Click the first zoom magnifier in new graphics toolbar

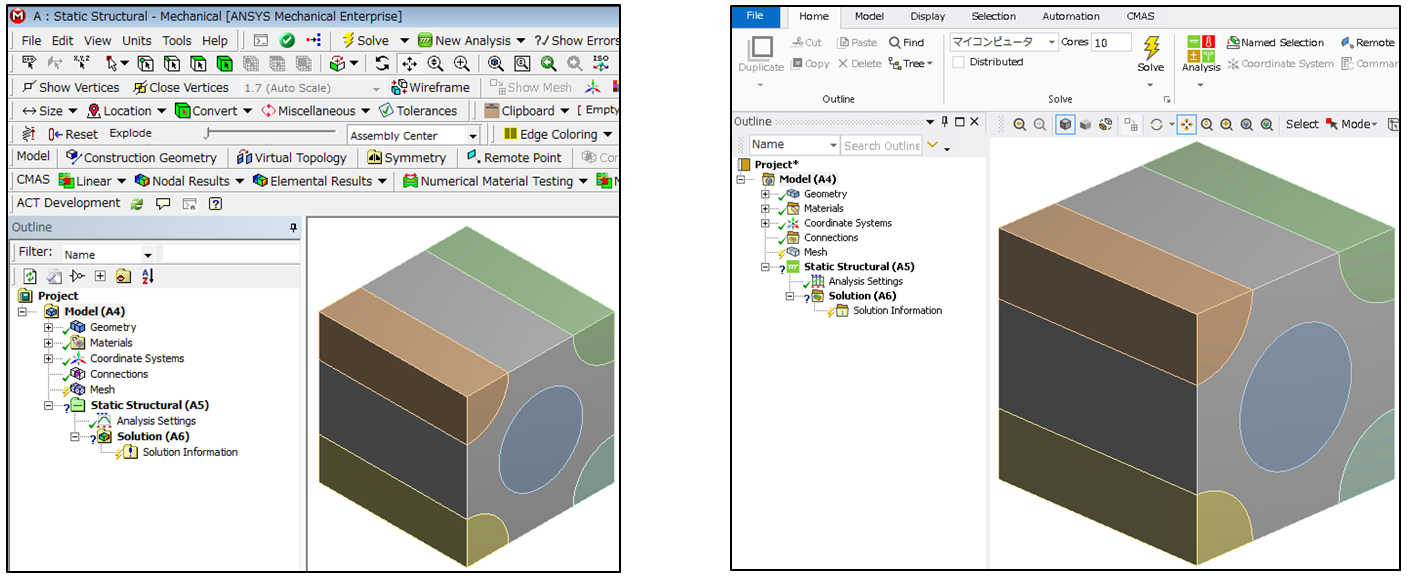(1019, 124)
